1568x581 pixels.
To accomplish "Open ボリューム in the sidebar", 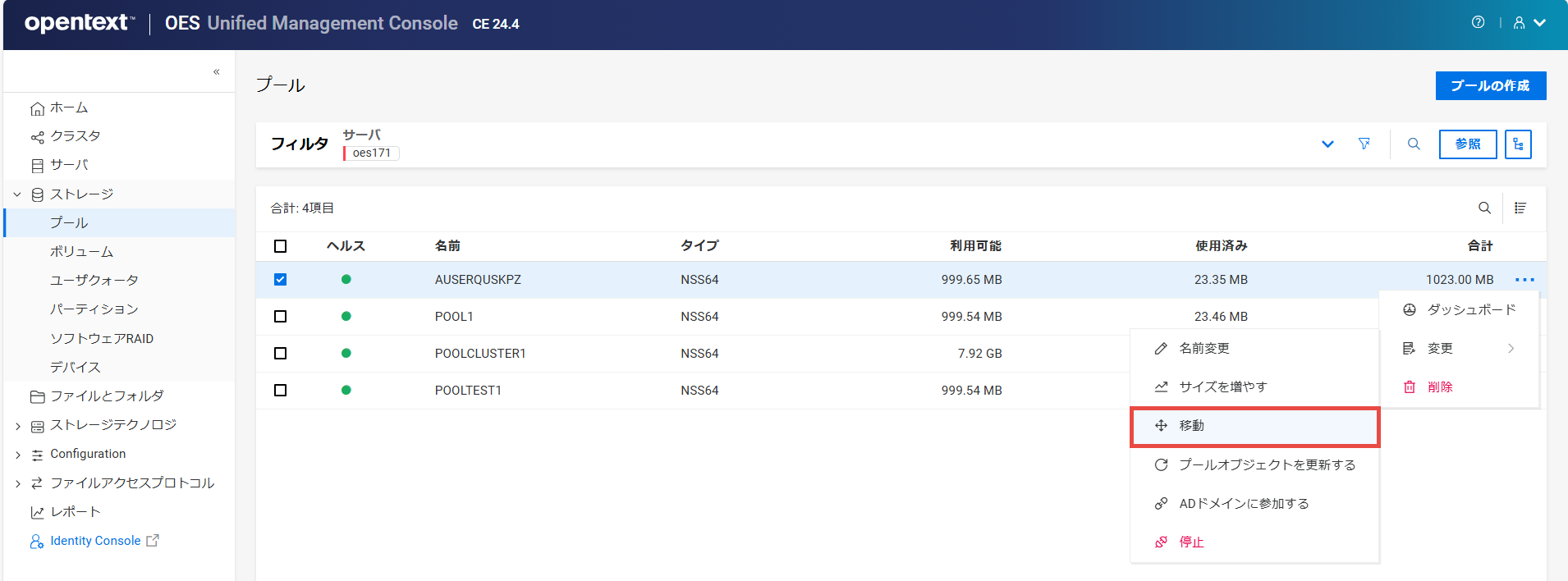I will tap(81, 252).
